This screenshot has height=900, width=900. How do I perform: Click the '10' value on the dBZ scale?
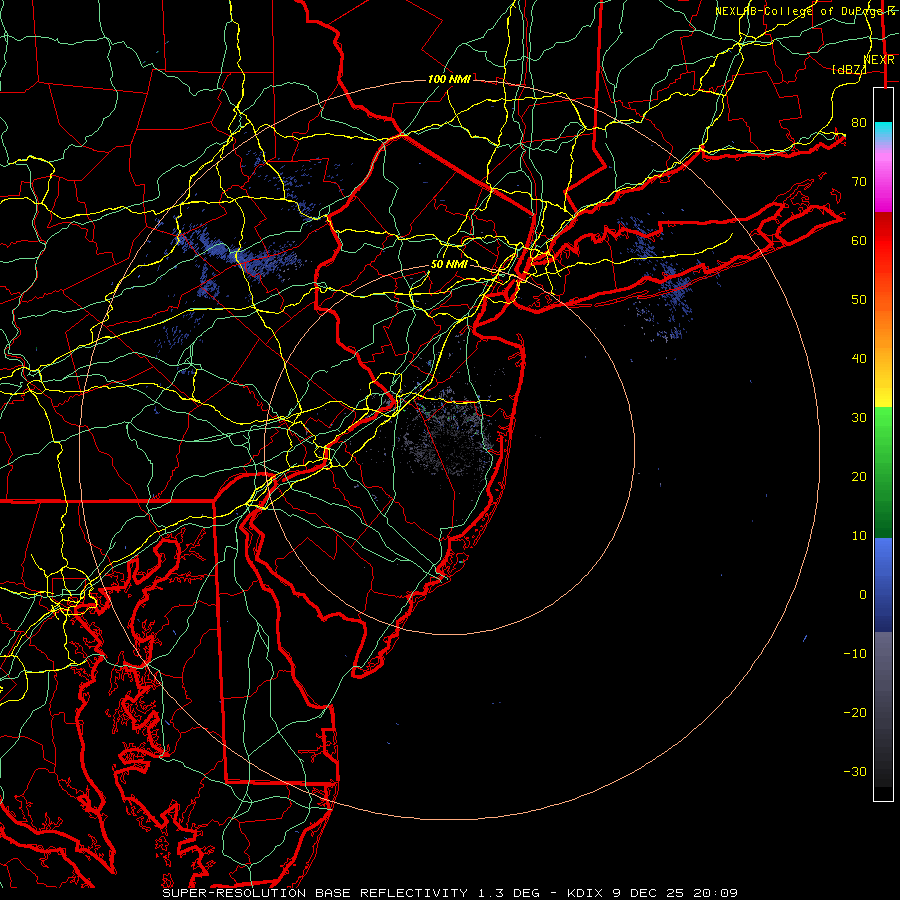coord(859,536)
